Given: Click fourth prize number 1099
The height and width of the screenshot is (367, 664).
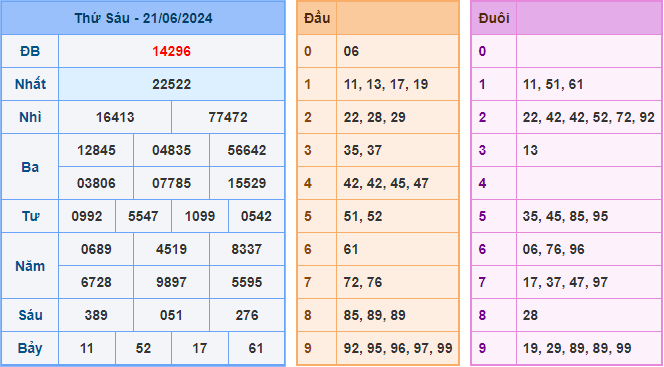Looking at the screenshot, I should click(200, 216).
